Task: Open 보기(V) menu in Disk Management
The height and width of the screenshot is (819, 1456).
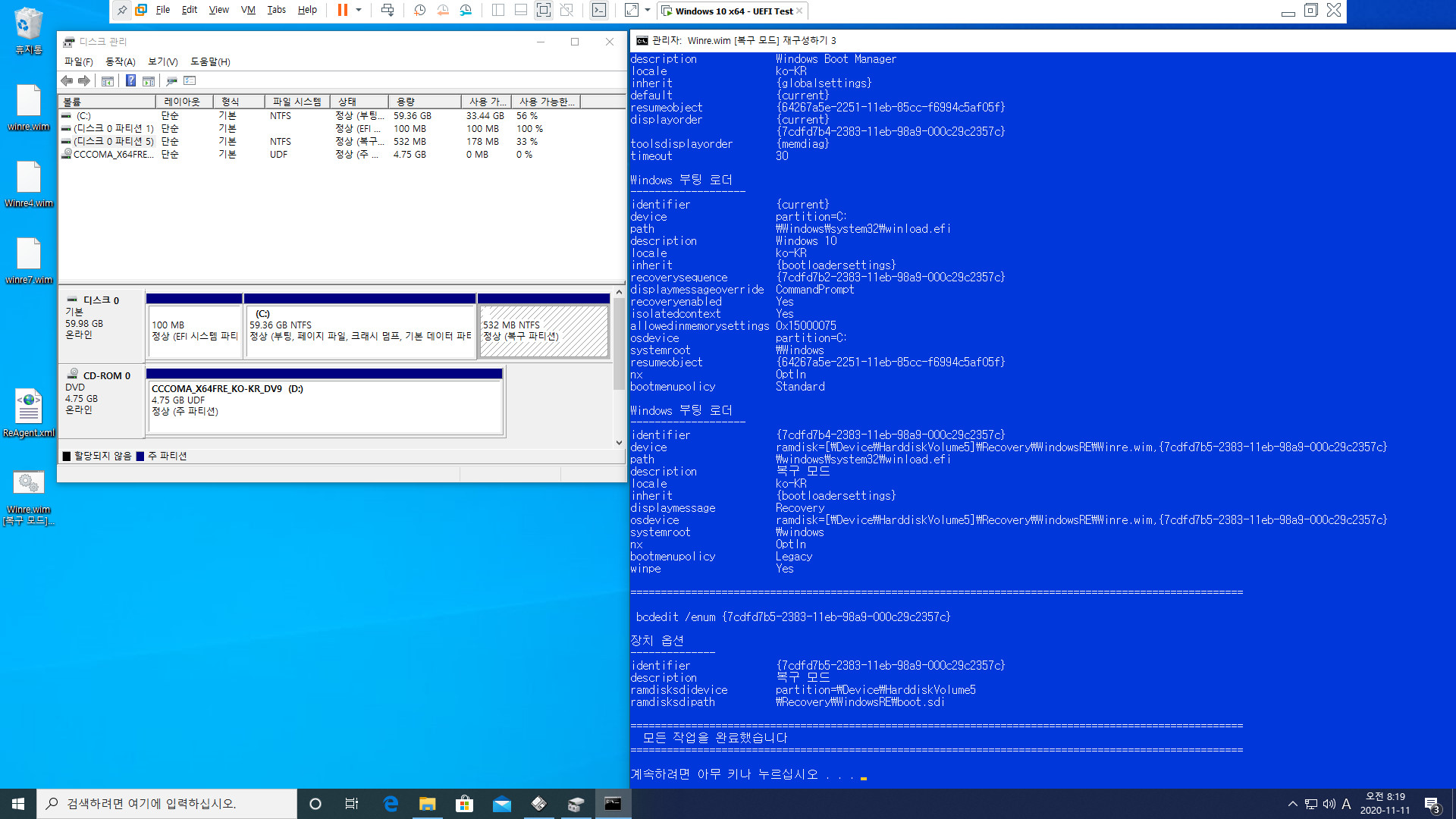Action: [162, 61]
